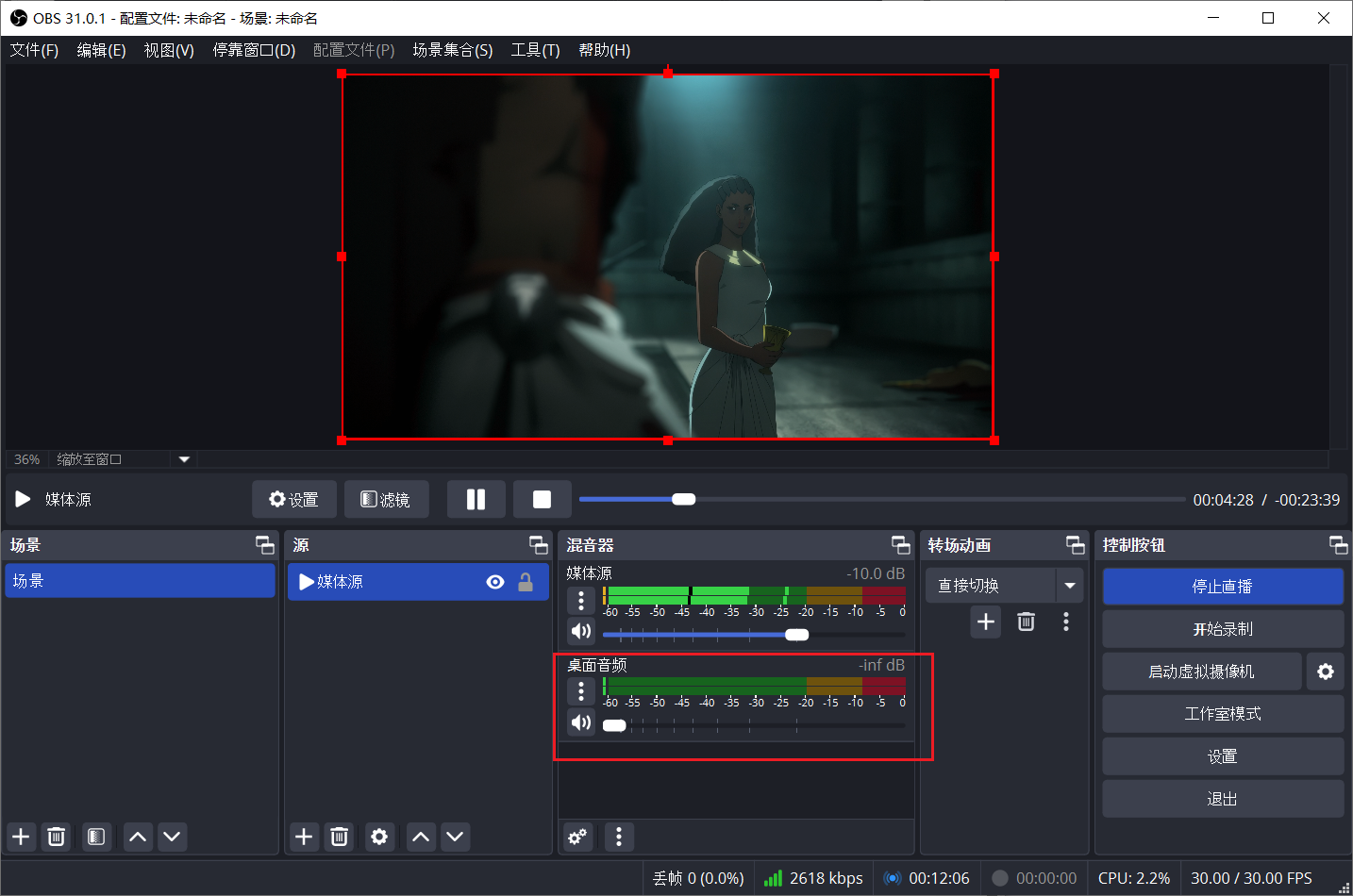This screenshot has width=1353, height=896.
Task: Open source properties gear icon
Action: [x=379, y=837]
